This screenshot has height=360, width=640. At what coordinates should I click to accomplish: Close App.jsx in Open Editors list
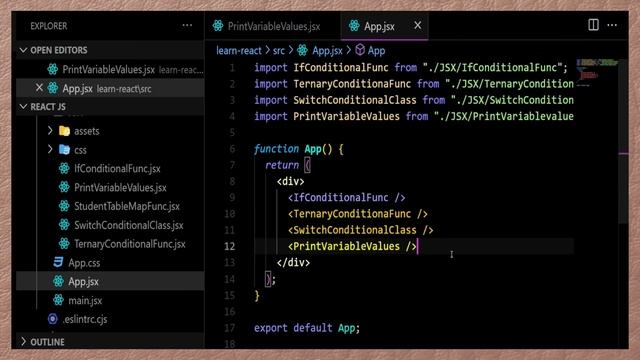click(x=39, y=88)
